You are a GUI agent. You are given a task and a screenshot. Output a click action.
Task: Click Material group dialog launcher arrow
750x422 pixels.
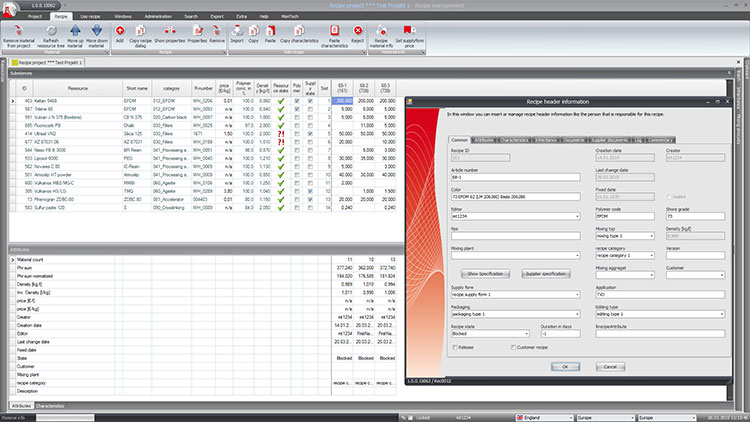point(107,52)
